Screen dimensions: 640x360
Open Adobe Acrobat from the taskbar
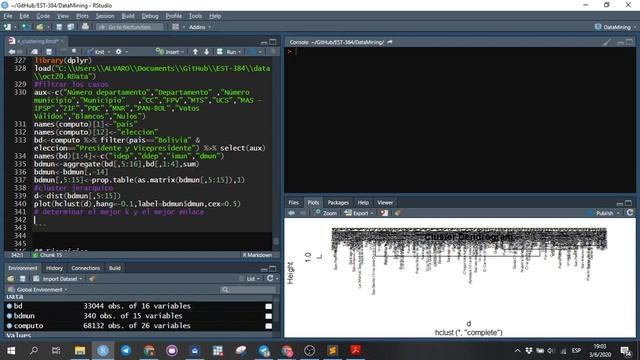(x=356, y=350)
